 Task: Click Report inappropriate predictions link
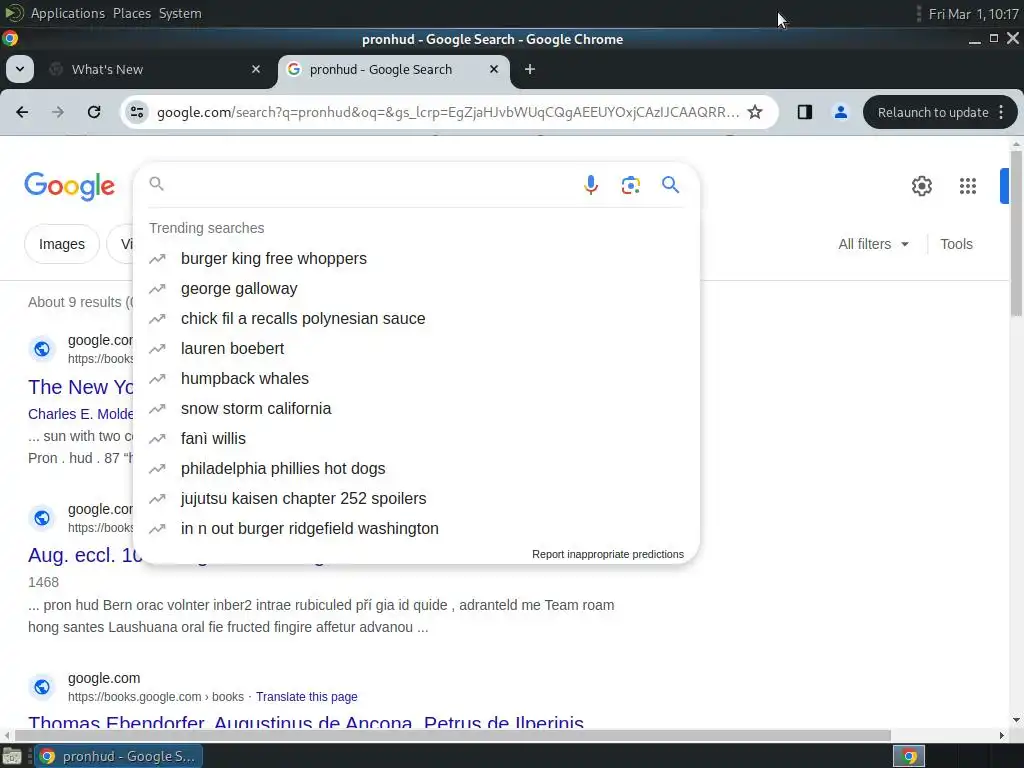[607, 554]
